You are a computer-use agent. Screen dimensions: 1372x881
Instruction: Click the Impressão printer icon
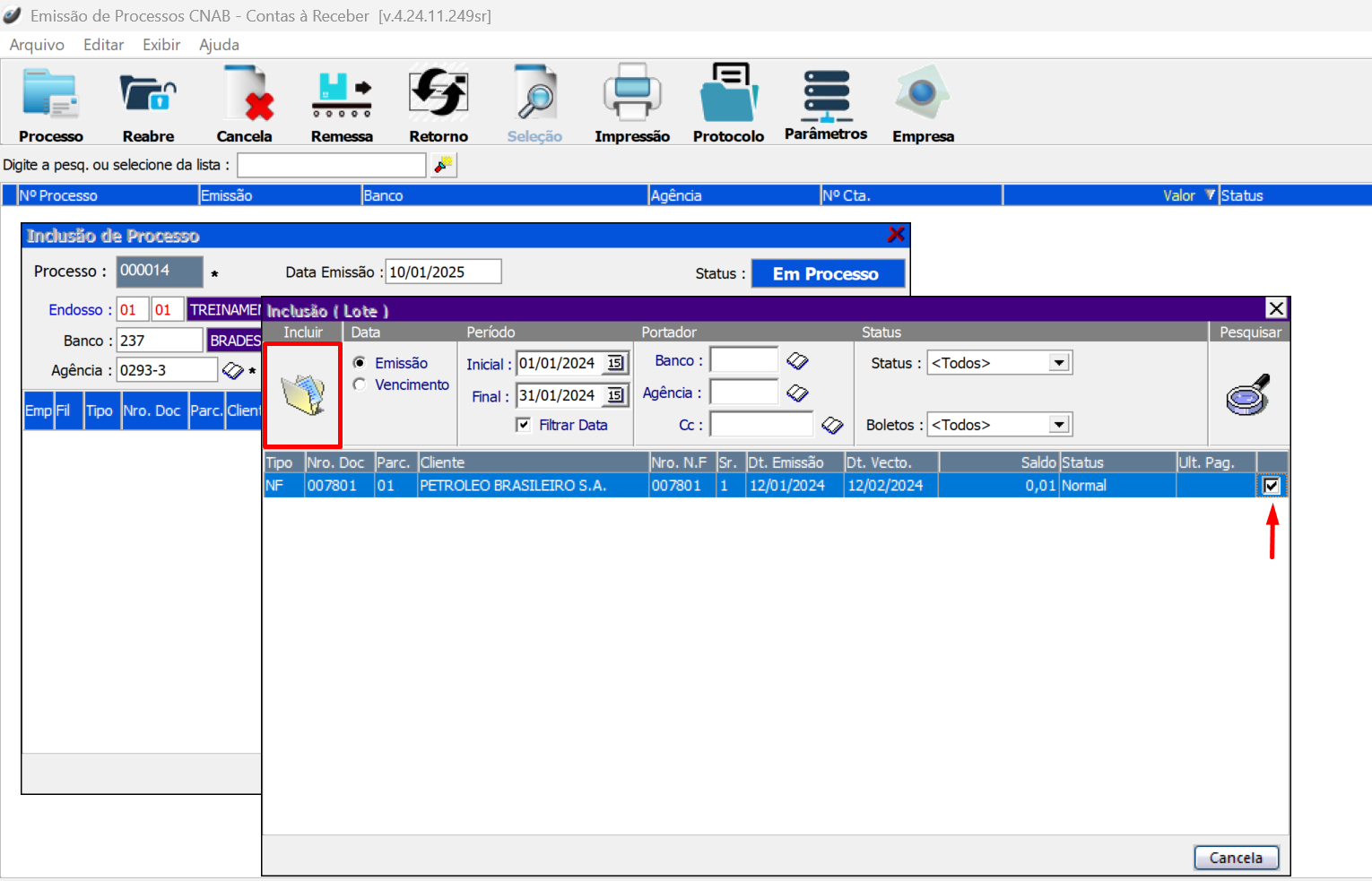coord(632,97)
